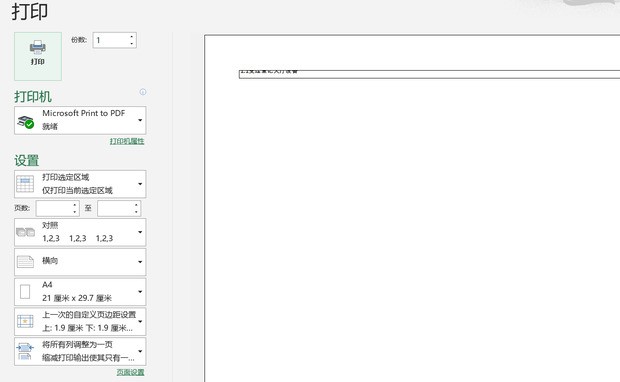This screenshot has width=620, height=382.
Task: Open the custom margins 上一次的自定义页边距设置 dropdown
Action: (x=80, y=321)
